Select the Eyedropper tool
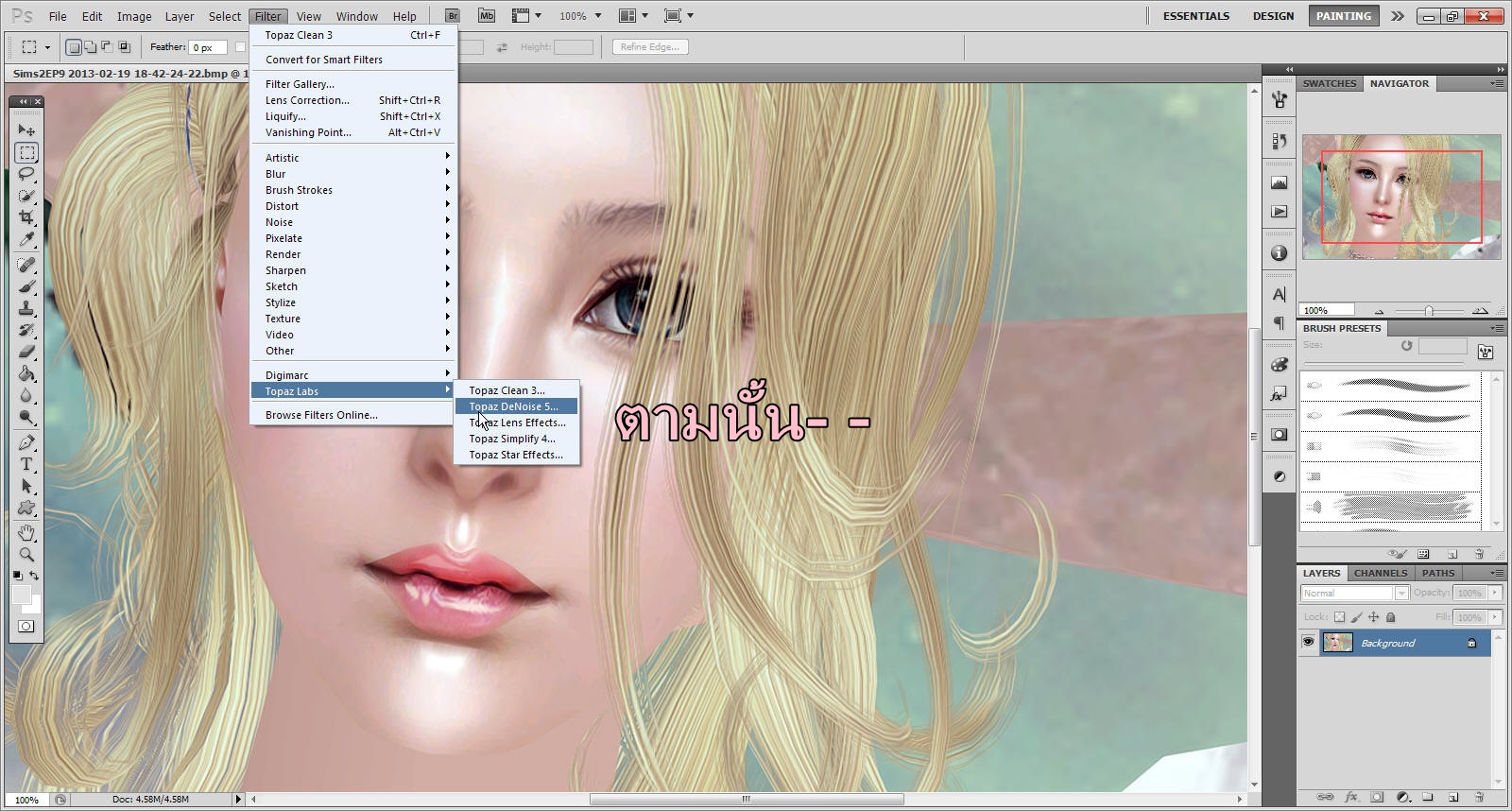This screenshot has height=811, width=1512. pos(26,239)
